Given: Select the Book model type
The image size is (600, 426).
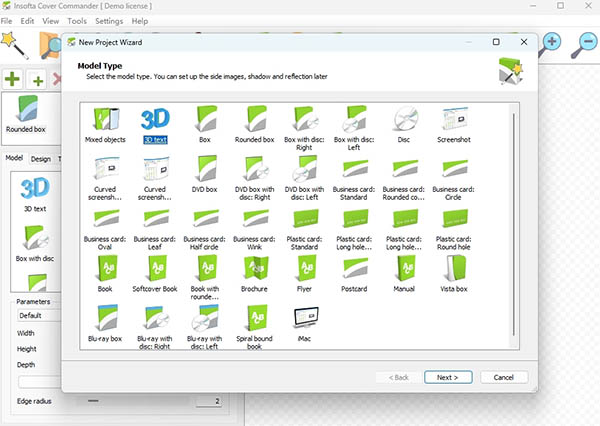Looking at the screenshot, I should (105, 274).
